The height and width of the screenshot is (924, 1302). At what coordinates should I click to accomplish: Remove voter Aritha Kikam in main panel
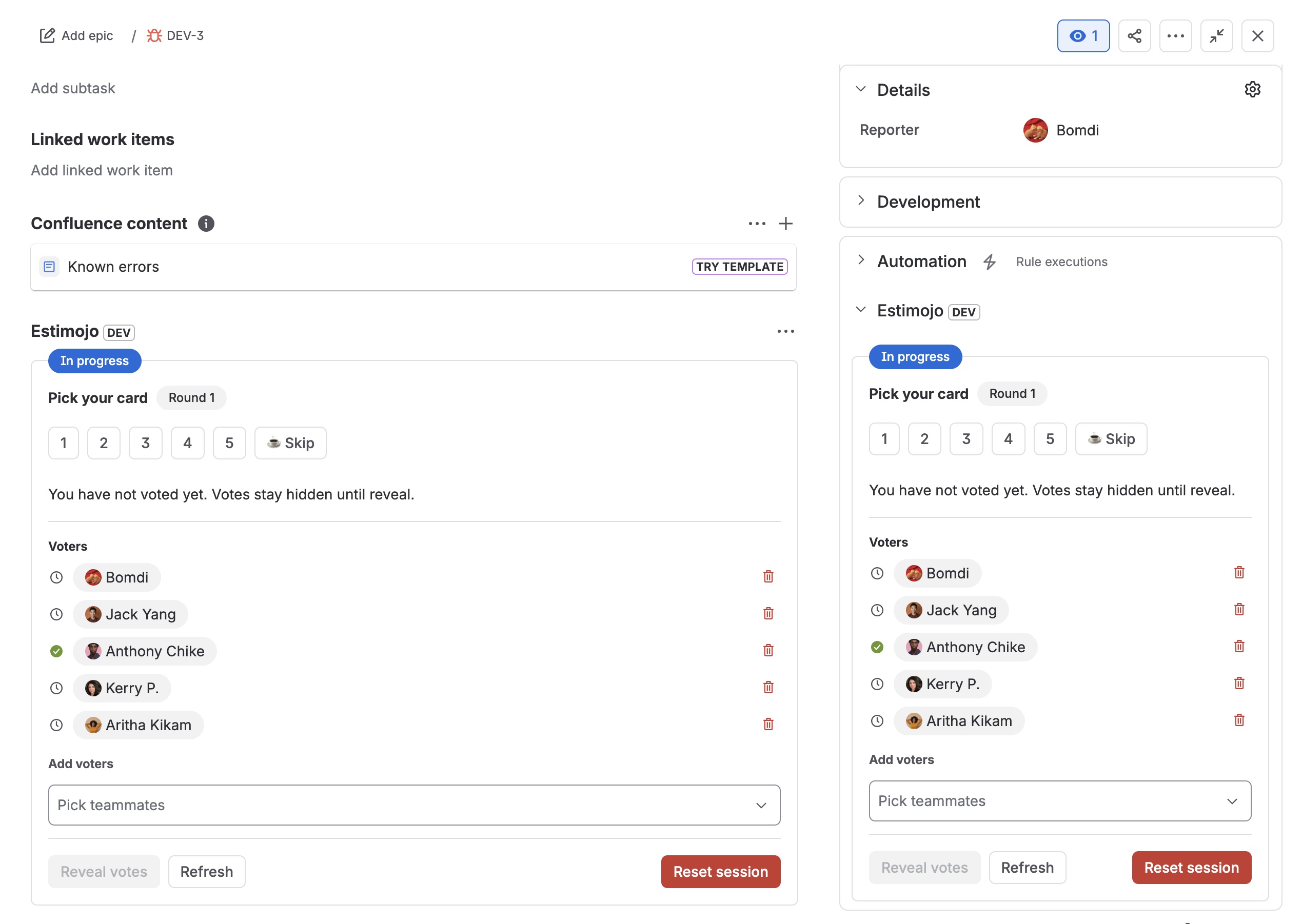[767, 725]
